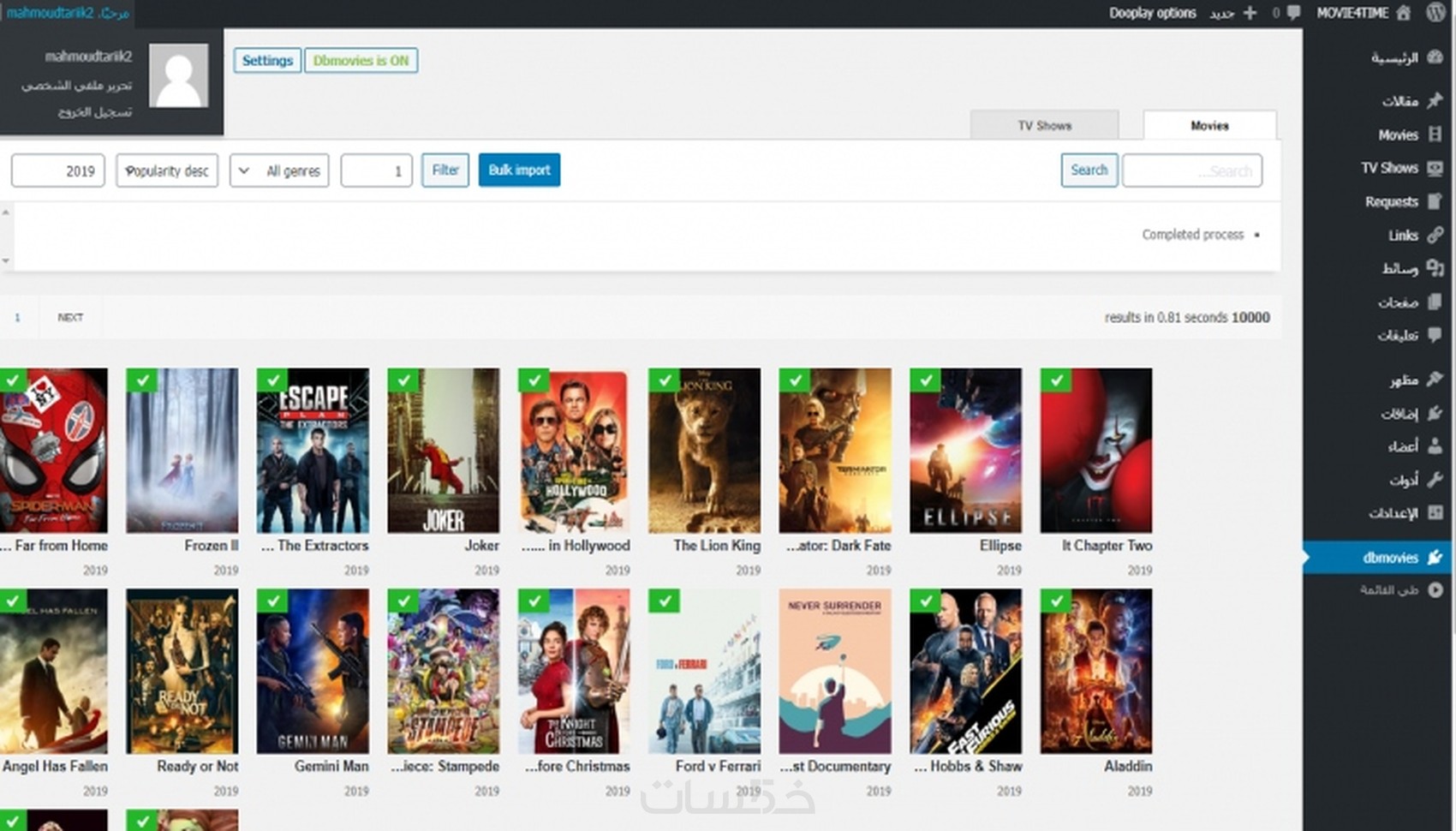The height and width of the screenshot is (831, 1456).
Task: Open the dashboard icon in the sidebar
Action: 1435,57
